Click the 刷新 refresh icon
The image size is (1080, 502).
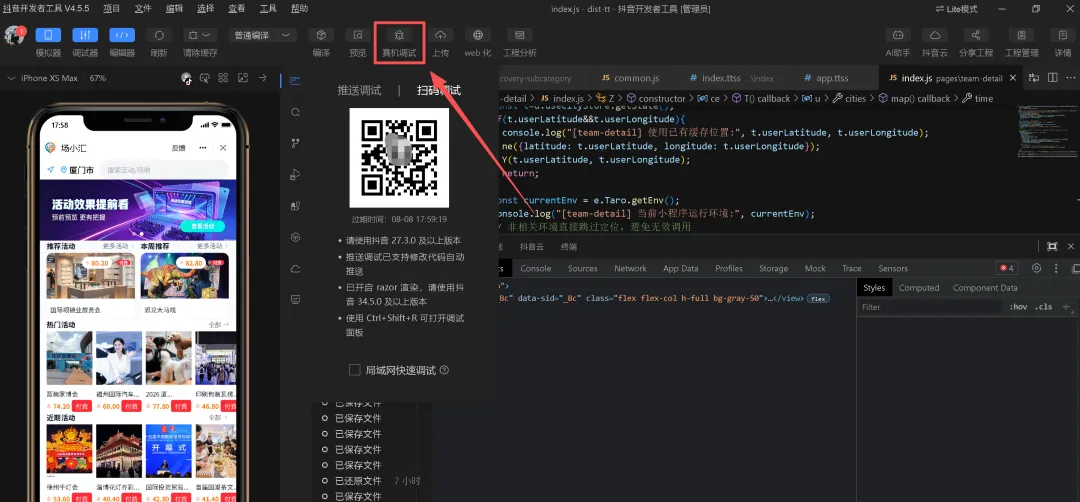pyautogui.click(x=159, y=35)
